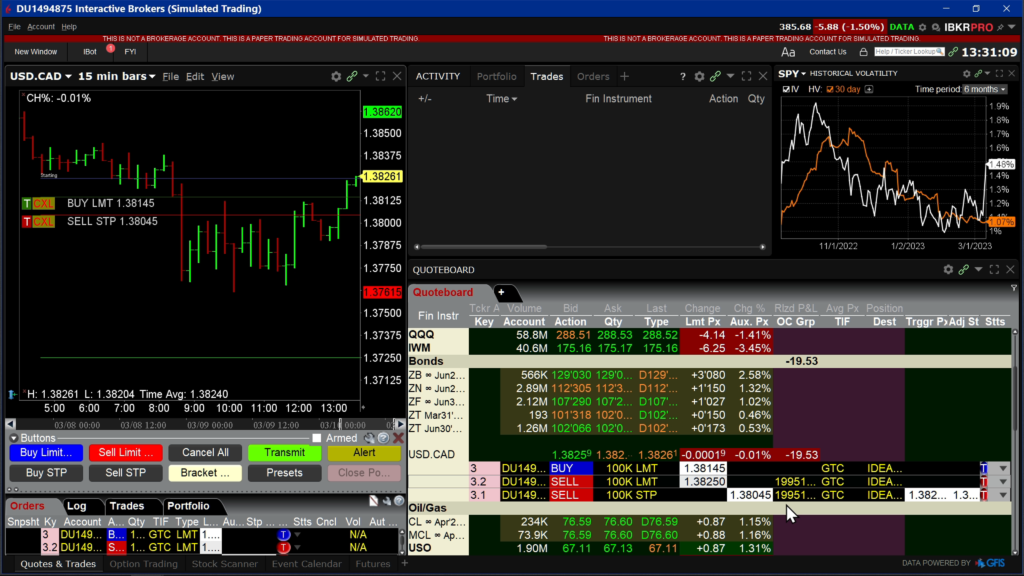Click the blue T status icon in Orders row 3
Screen dimensions: 1024x576
click(283, 535)
